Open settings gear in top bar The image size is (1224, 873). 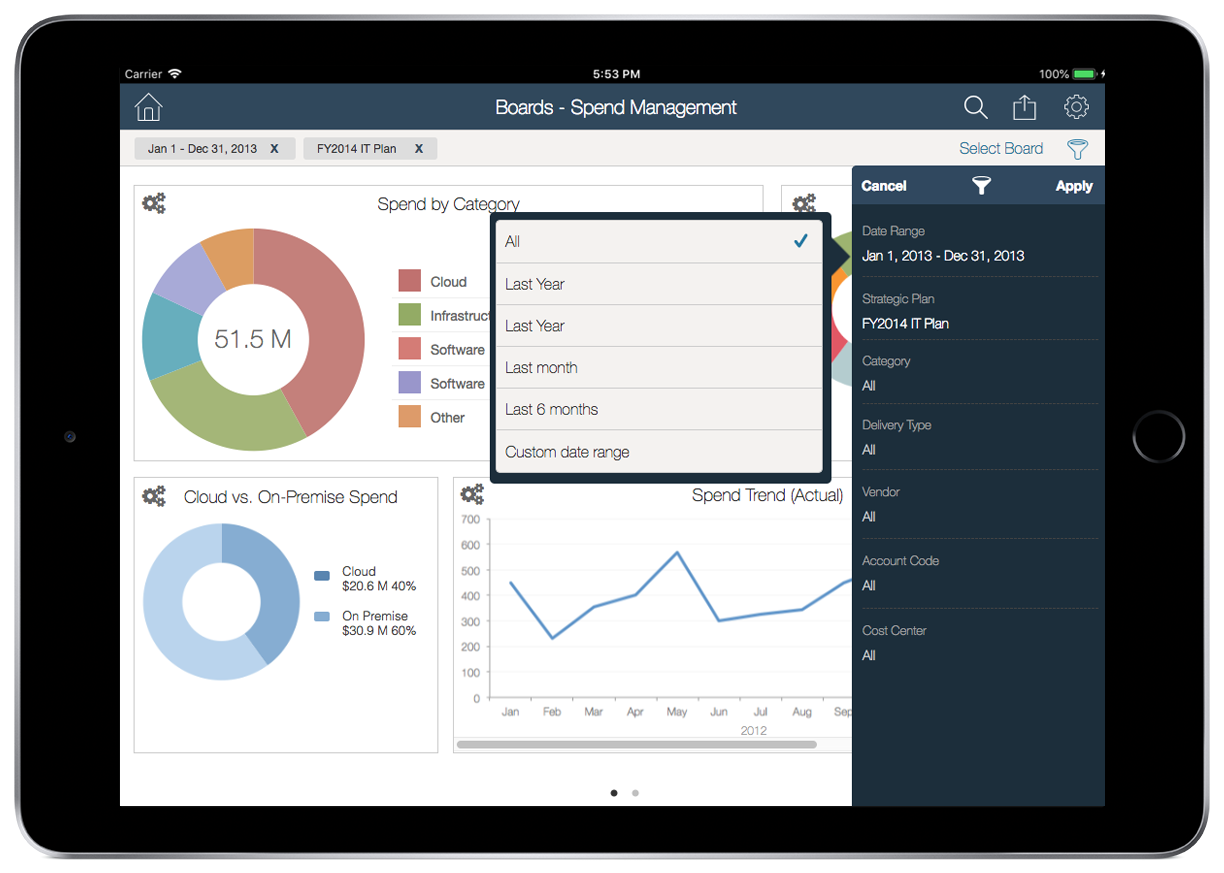pyautogui.click(x=1076, y=107)
